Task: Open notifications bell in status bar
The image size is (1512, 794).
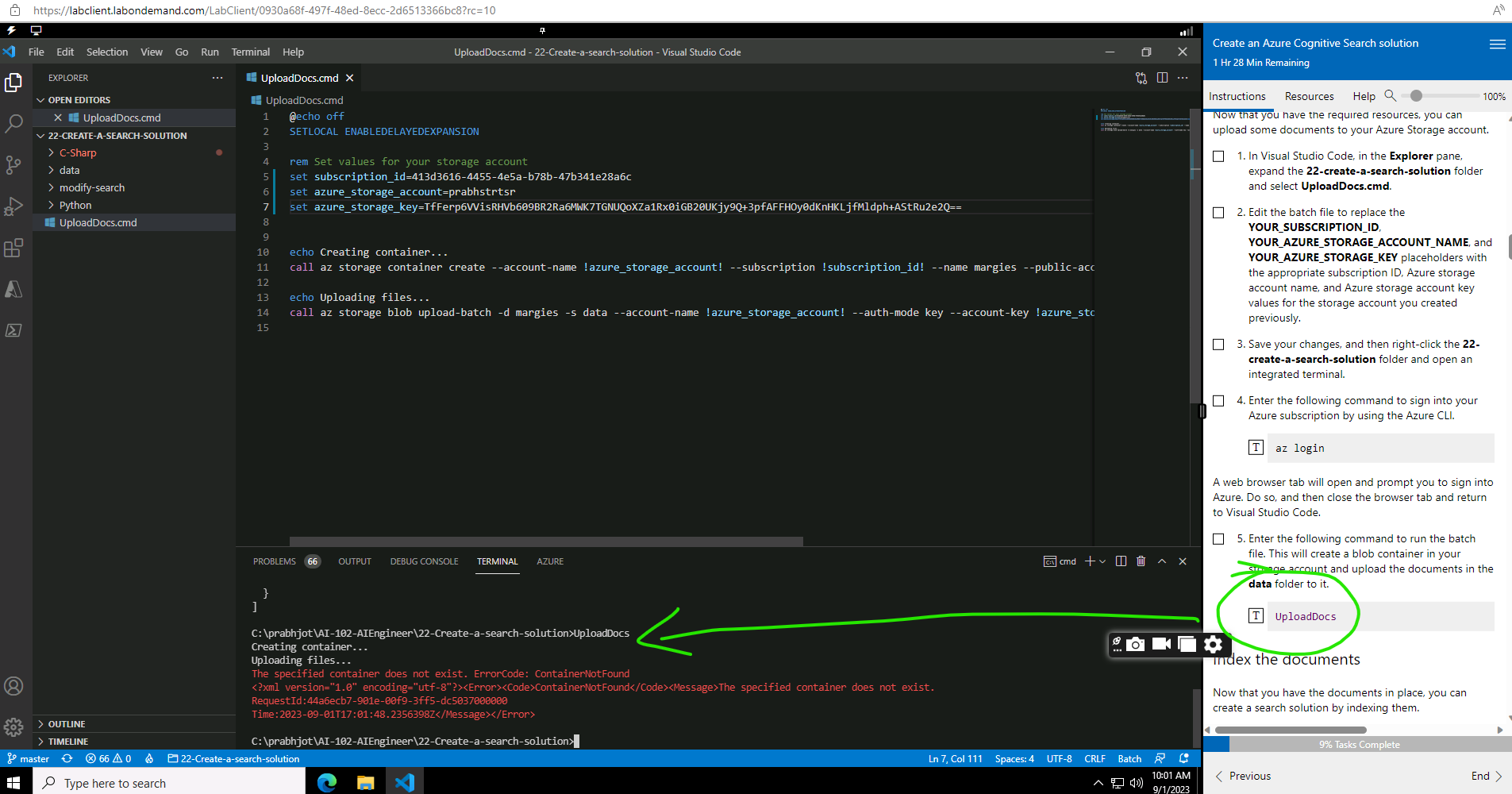Action: pos(1184,759)
